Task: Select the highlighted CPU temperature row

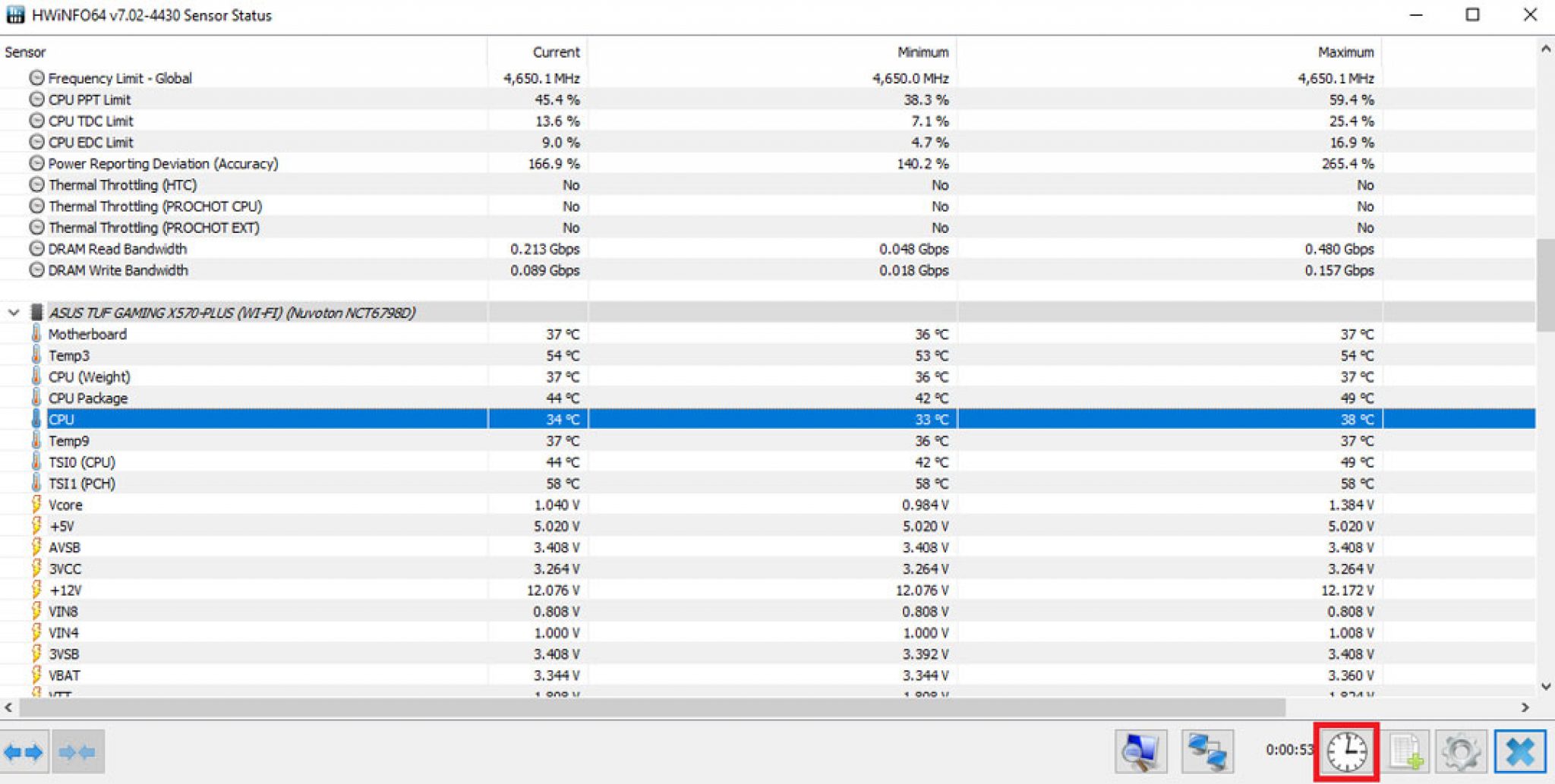Action: 768,419
